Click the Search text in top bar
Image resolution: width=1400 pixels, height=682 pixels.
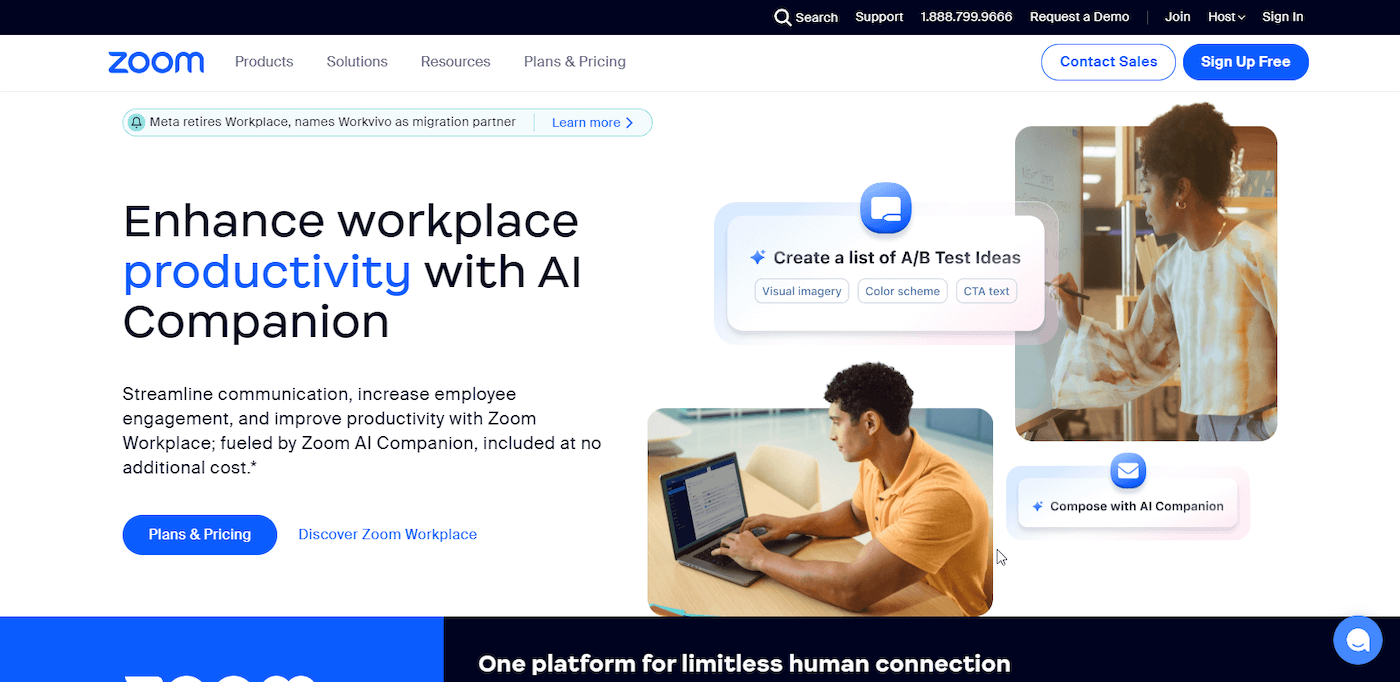pyautogui.click(x=817, y=18)
